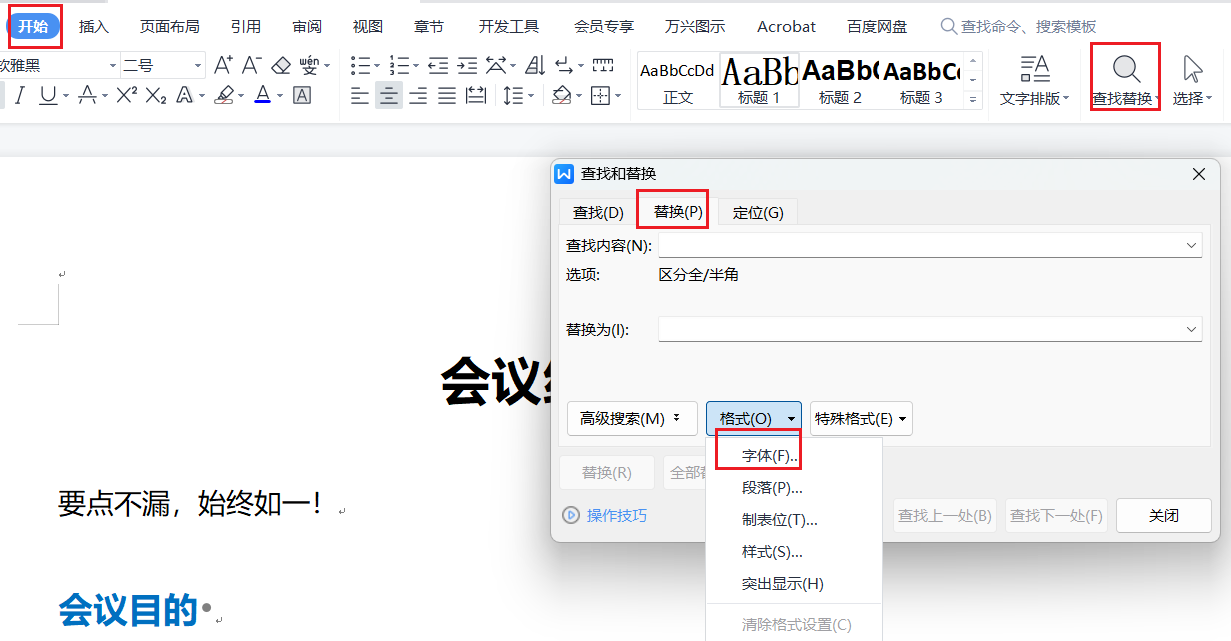1231x641 pixels.
Task: Click the Superscript X² icon
Action: pyautogui.click(x=126, y=96)
